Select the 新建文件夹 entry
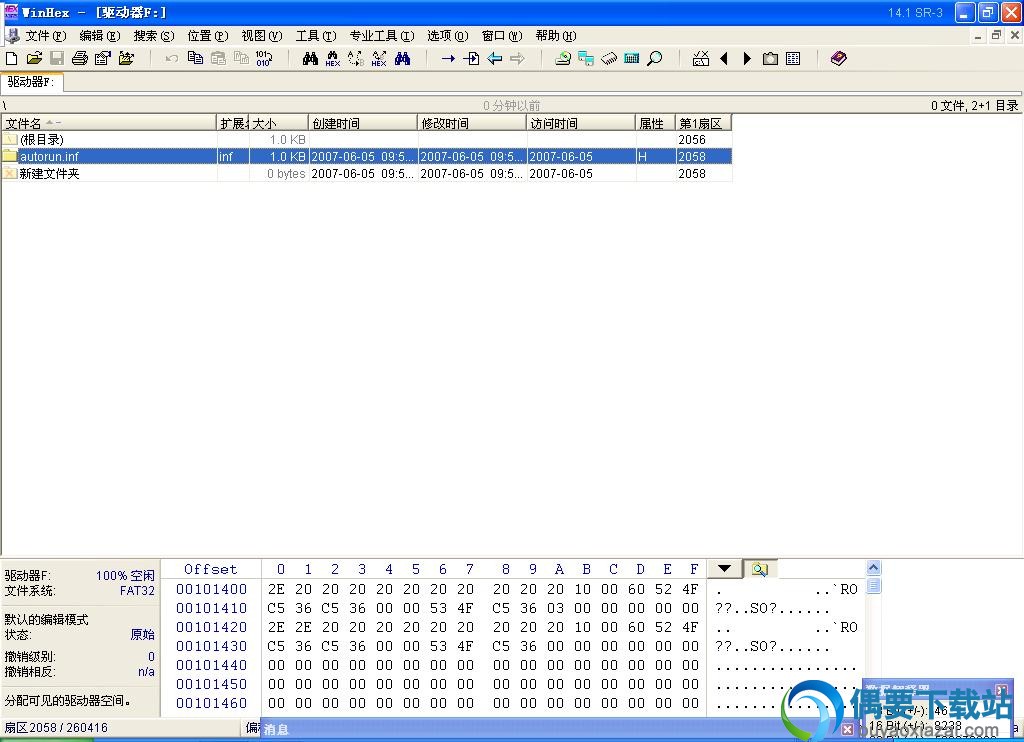This screenshot has width=1024, height=742. [x=366, y=174]
